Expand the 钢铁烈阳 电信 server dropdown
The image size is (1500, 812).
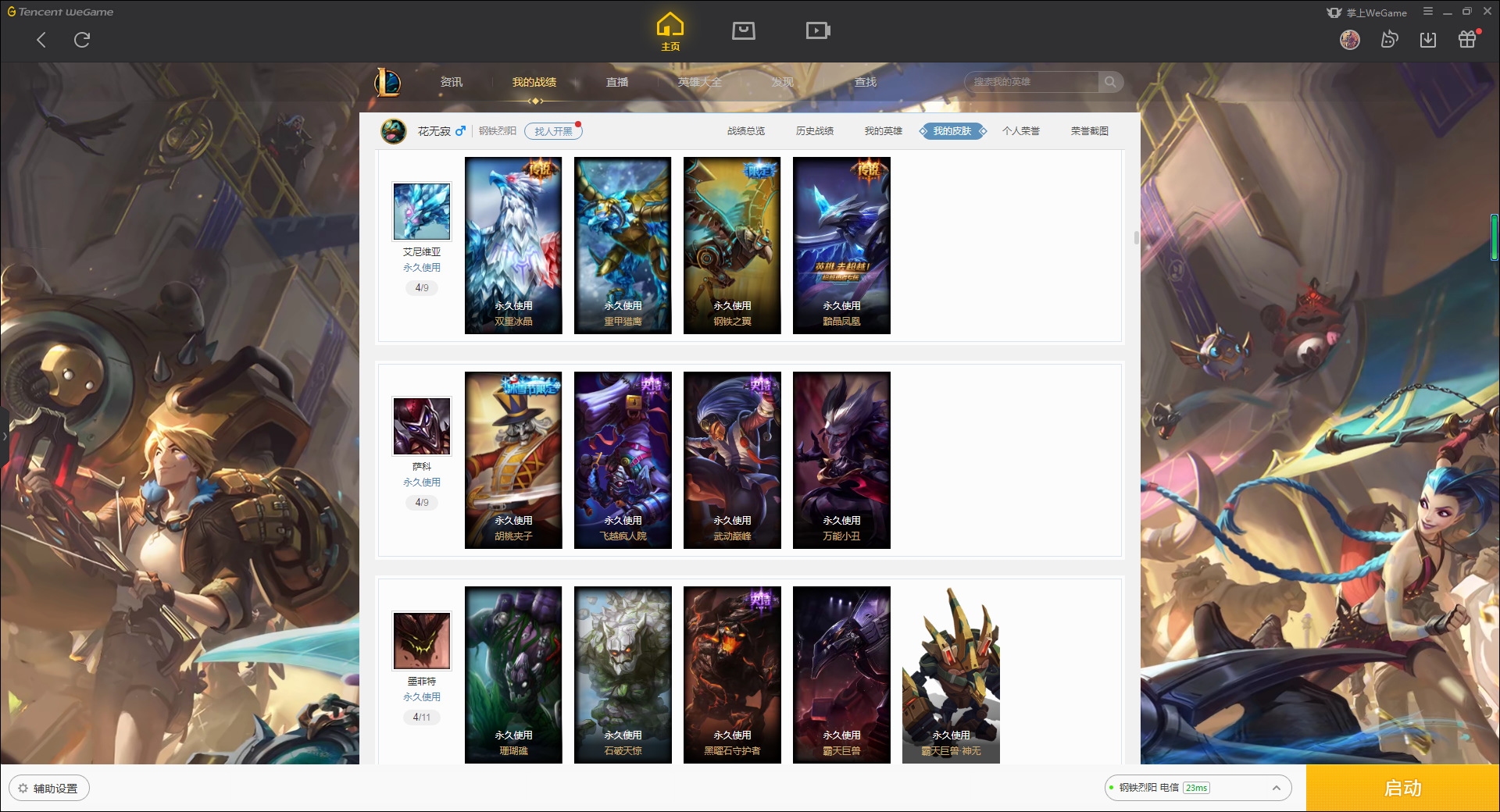(1198, 788)
